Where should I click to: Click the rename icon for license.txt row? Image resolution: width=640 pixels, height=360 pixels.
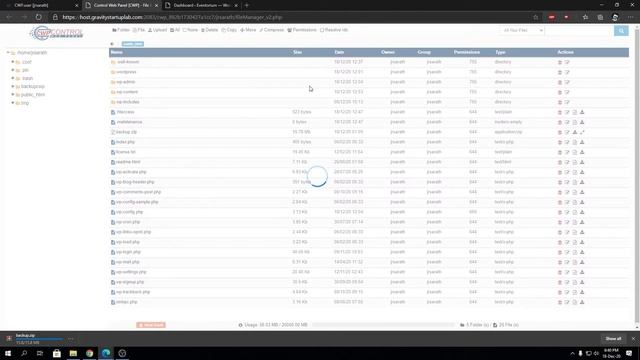pyautogui.click(x=567, y=152)
